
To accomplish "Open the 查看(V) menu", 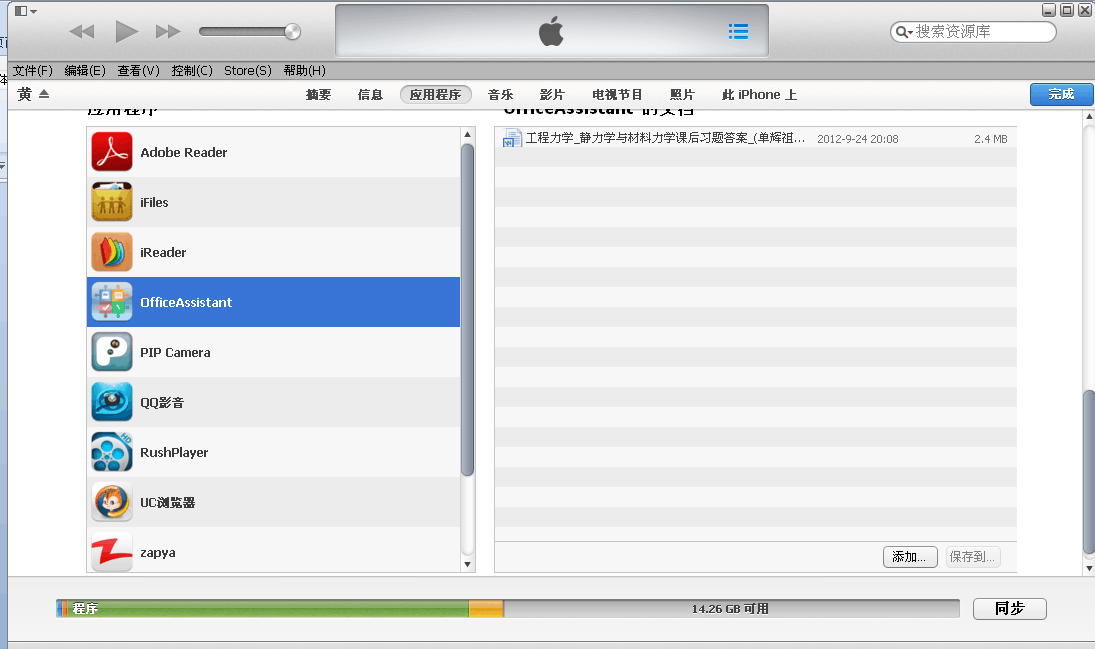I will click(138, 71).
